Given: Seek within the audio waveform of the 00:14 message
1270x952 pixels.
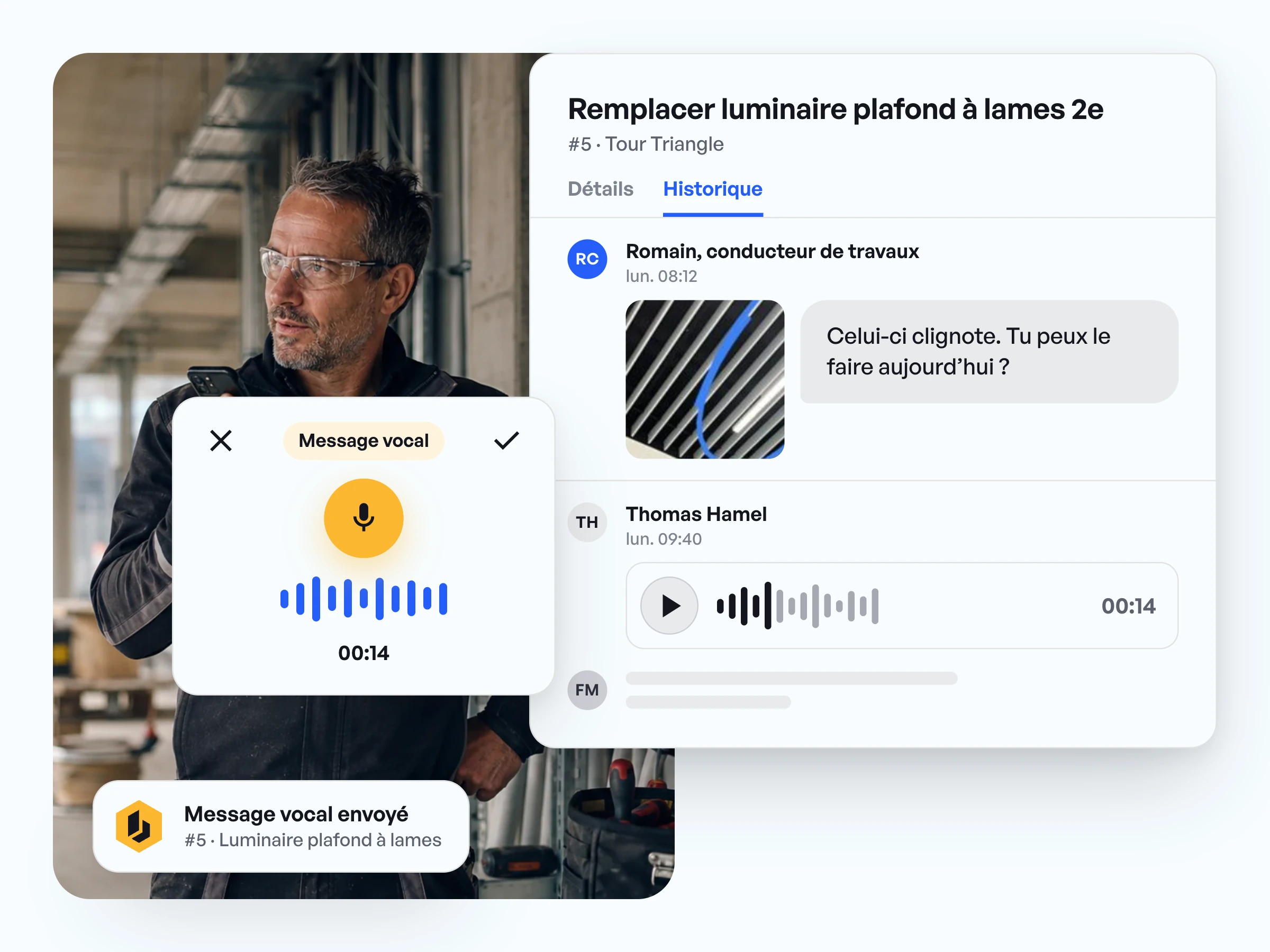Looking at the screenshot, I should pos(797,606).
